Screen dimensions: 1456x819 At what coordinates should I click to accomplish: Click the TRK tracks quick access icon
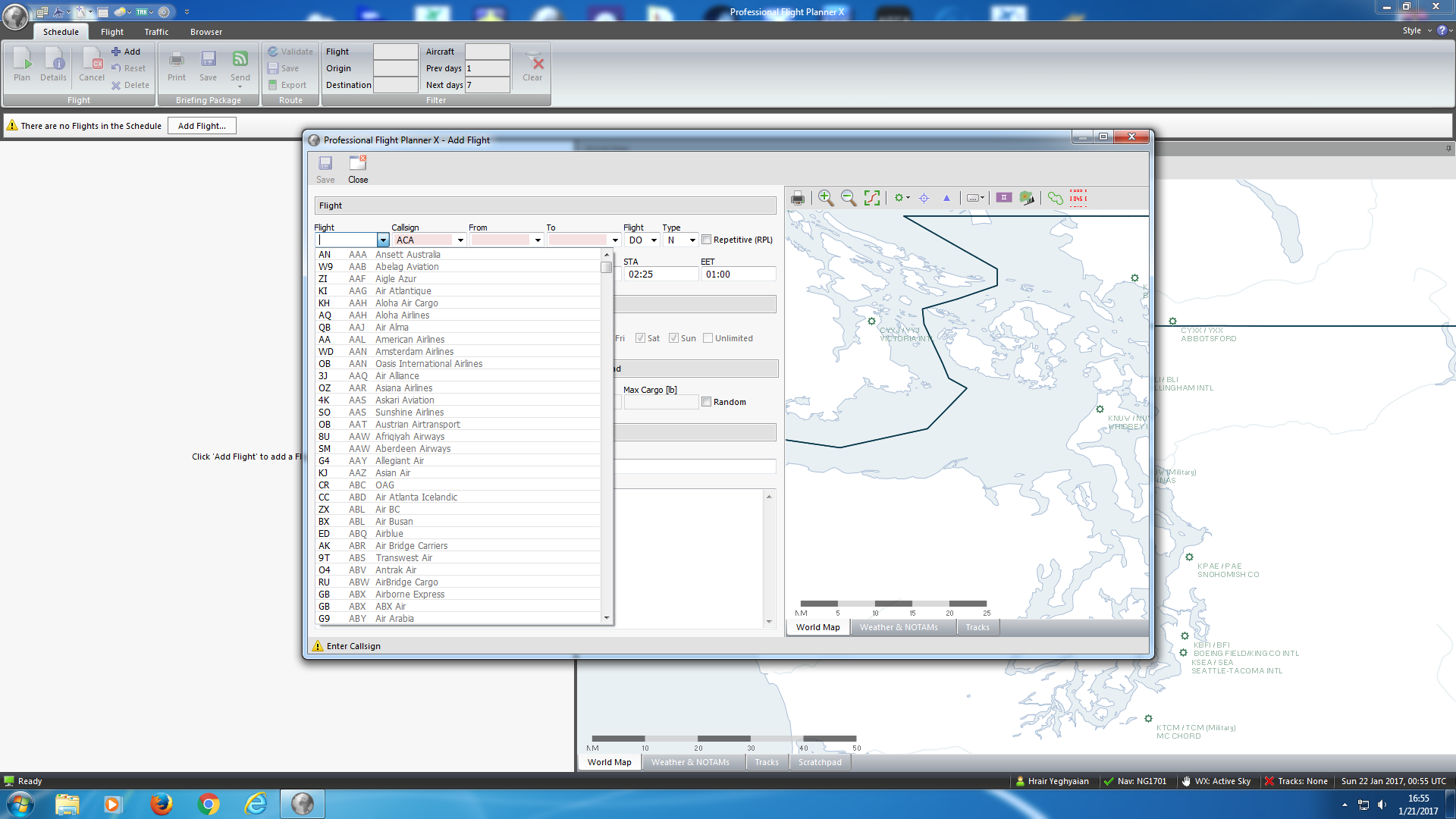[x=142, y=12]
